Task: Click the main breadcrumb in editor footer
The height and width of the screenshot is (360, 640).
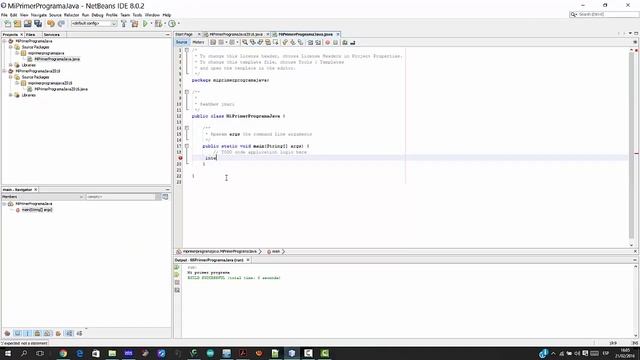Action: 276,251
